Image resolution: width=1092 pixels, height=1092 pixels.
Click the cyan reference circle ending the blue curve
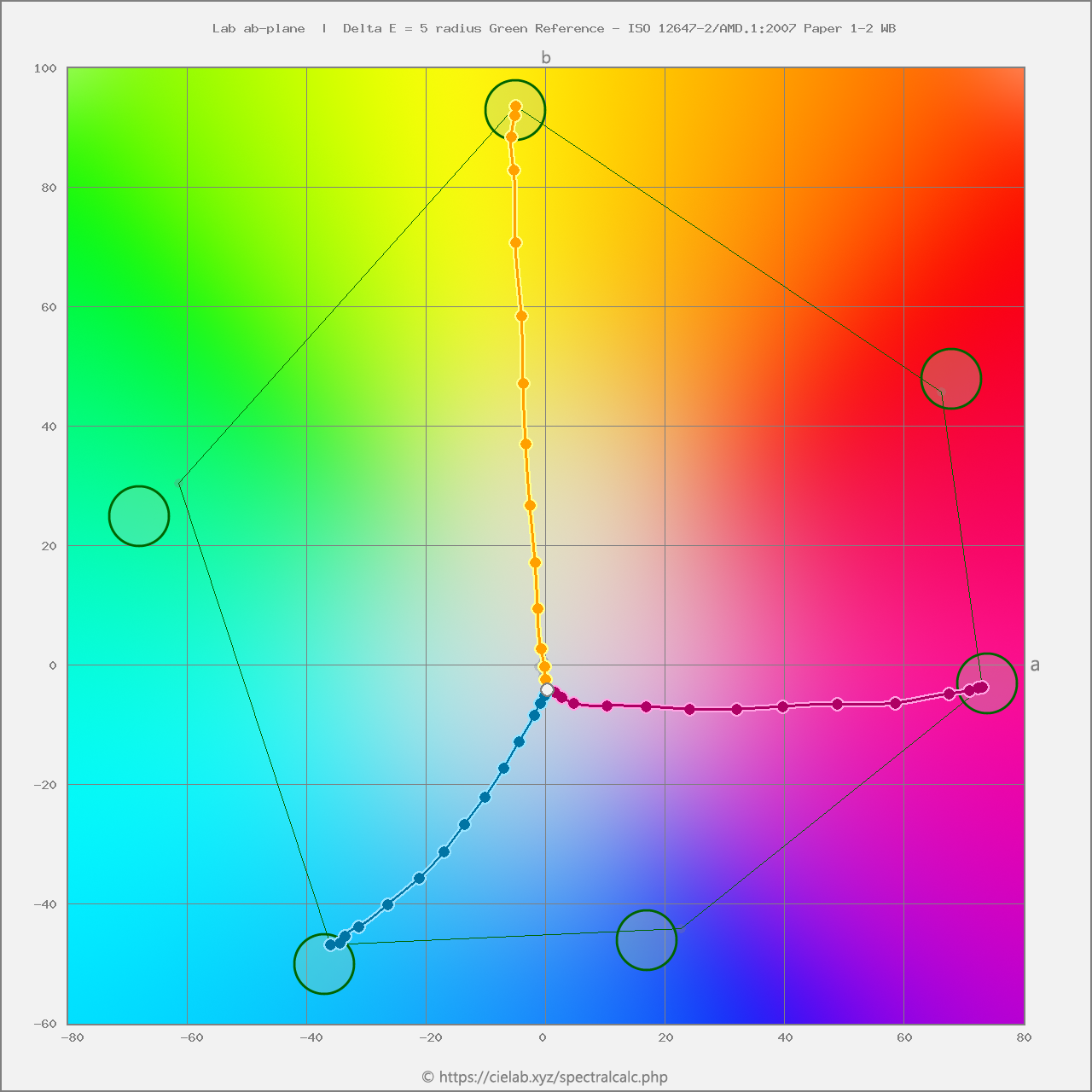point(324,964)
